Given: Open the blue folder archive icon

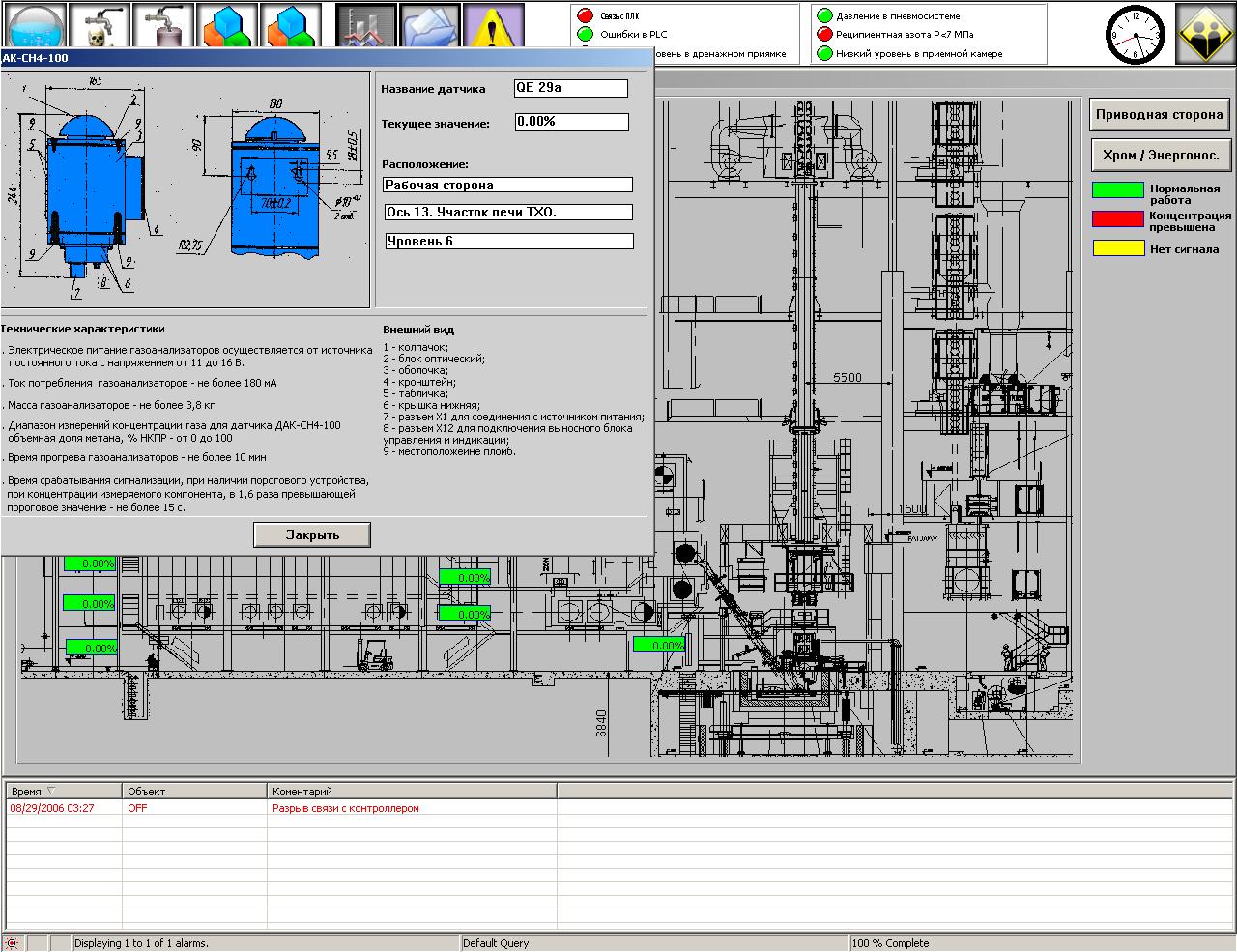Looking at the screenshot, I should (430, 26).
